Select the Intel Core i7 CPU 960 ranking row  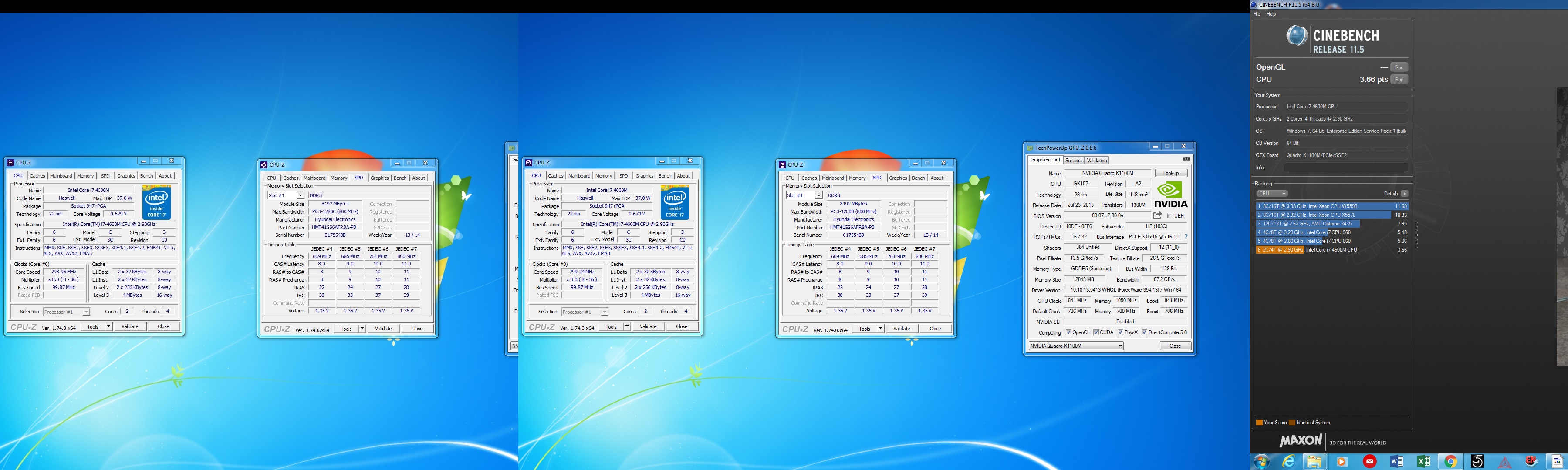tap(1332, 232)
